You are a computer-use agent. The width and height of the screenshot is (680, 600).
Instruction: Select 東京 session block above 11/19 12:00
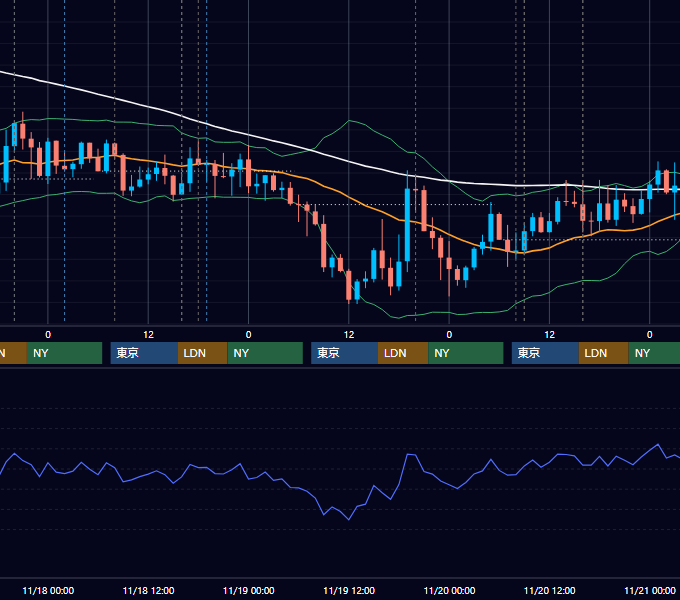tap(344, 353)
